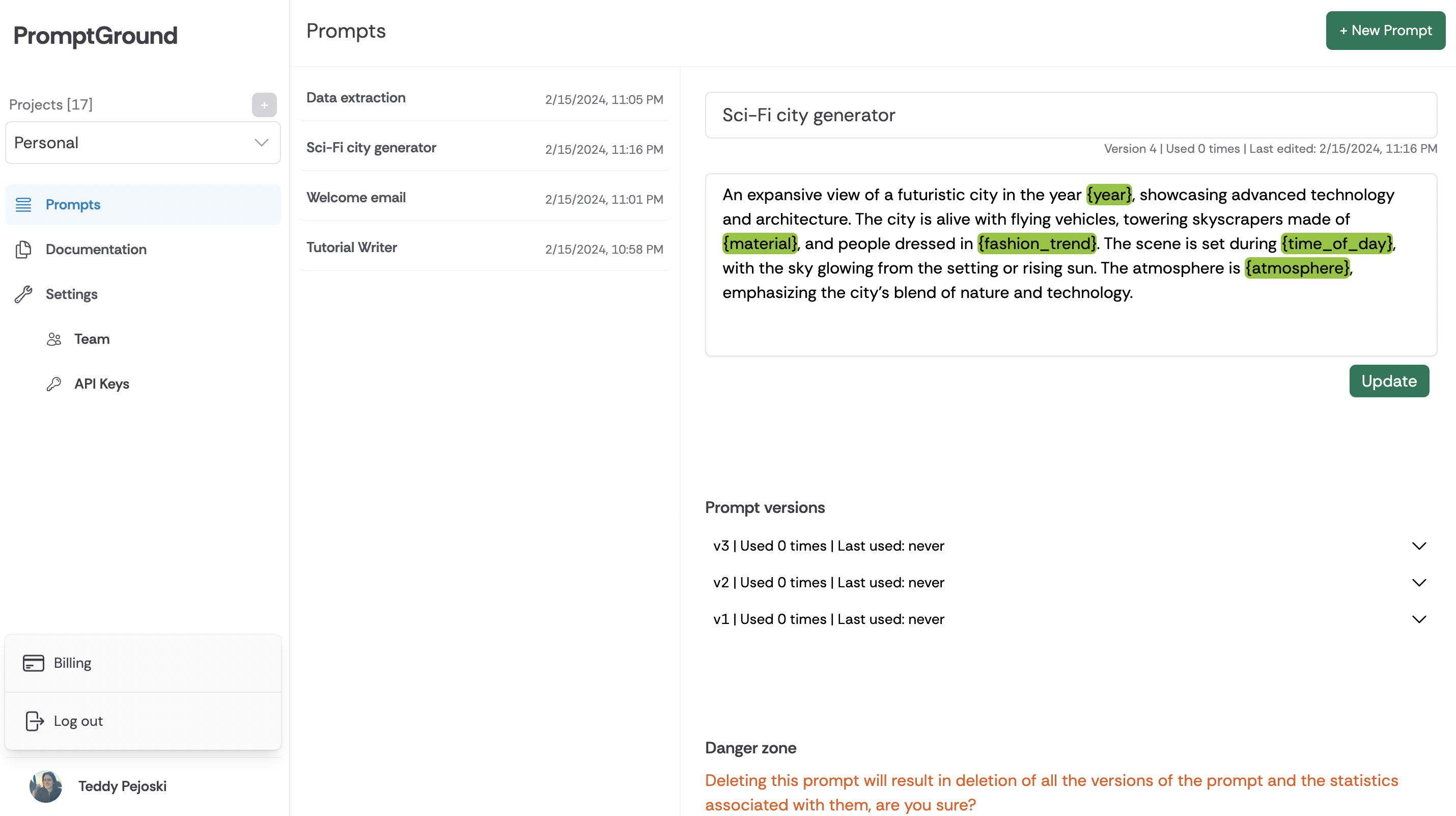The height and width of the screenshot is (816, 1456).
Task: Click the Documentation icon
Action: [x=24, y=249]
